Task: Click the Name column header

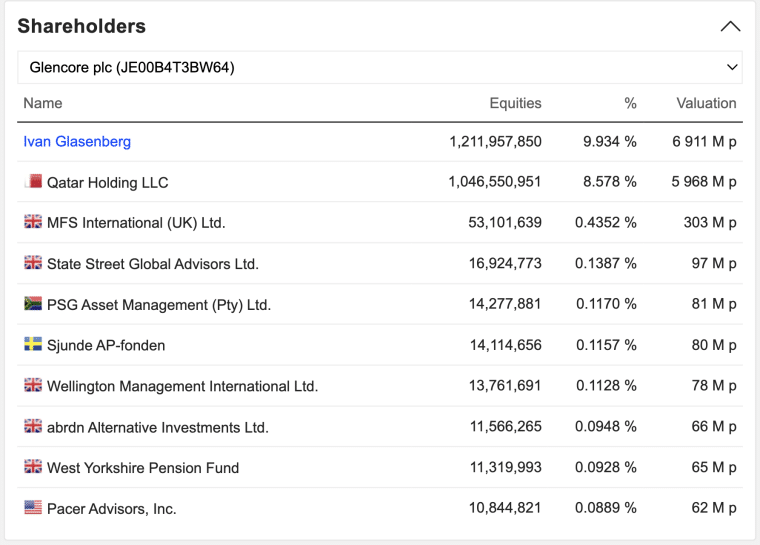Action: (43, 103)
